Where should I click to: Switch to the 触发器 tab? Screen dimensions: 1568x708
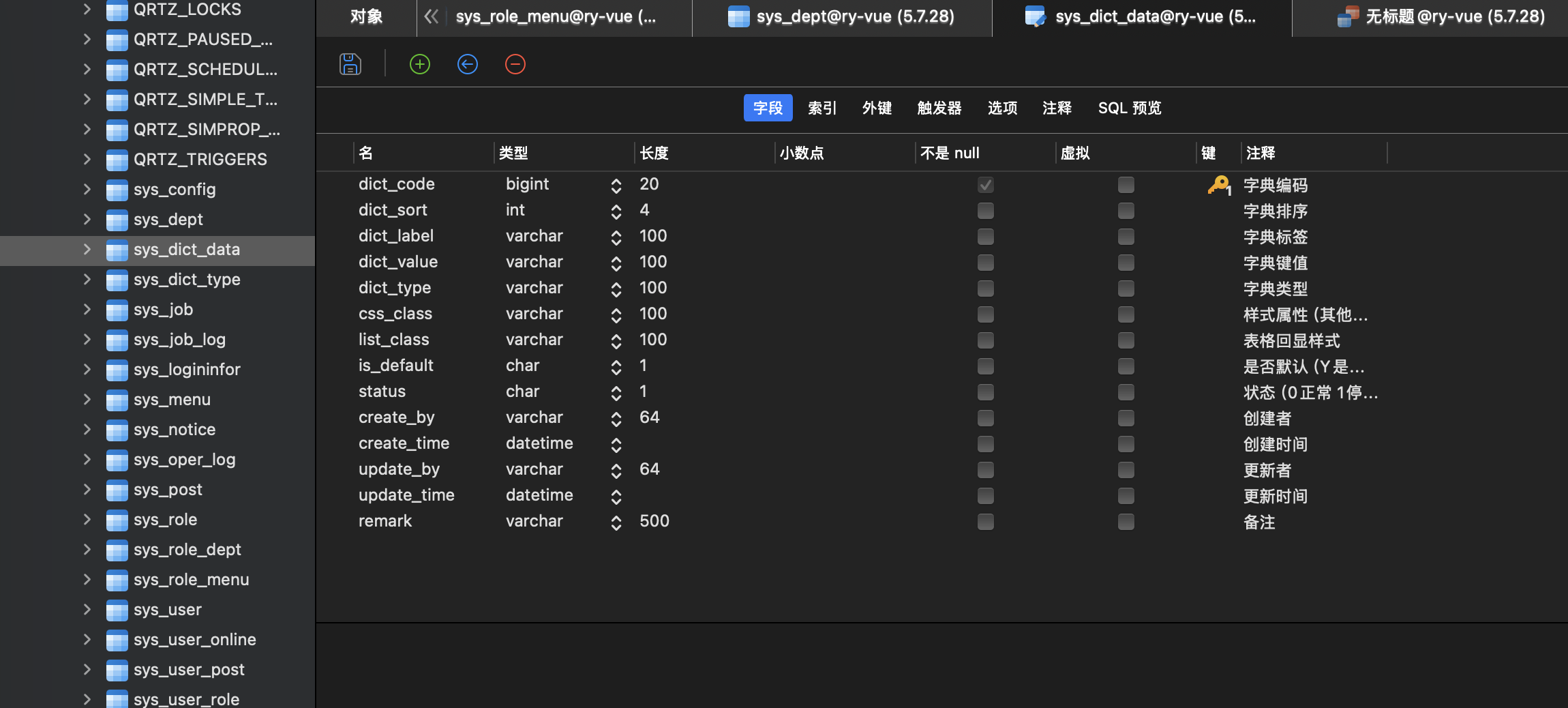pos(939,108)
